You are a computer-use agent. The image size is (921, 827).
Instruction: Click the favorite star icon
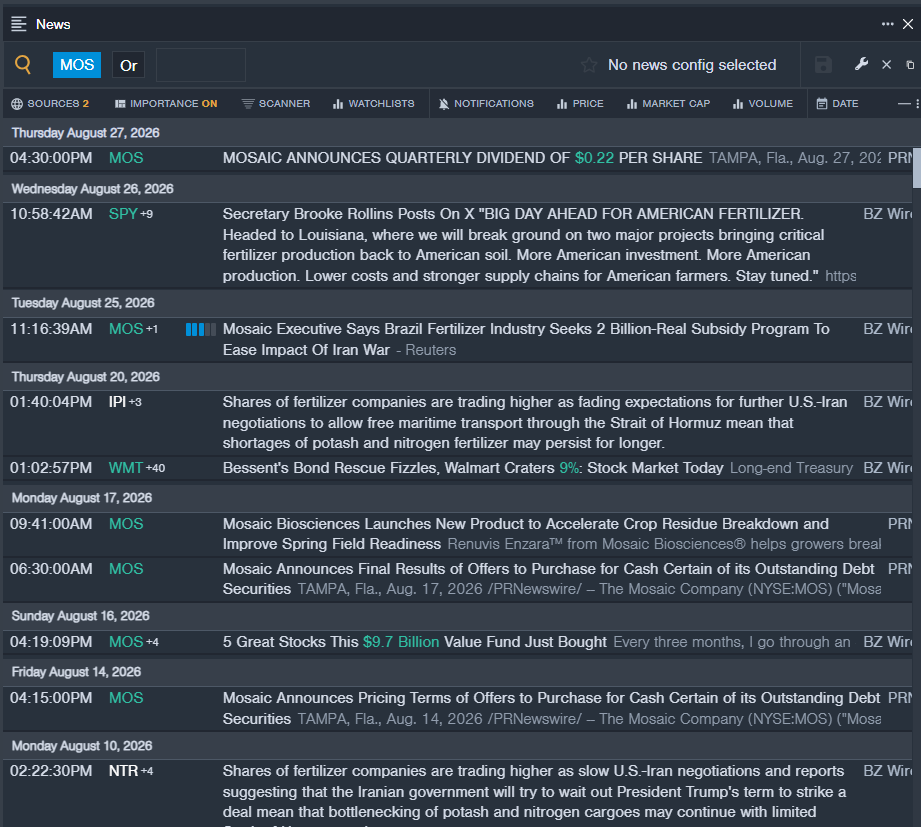click(589, 65)
